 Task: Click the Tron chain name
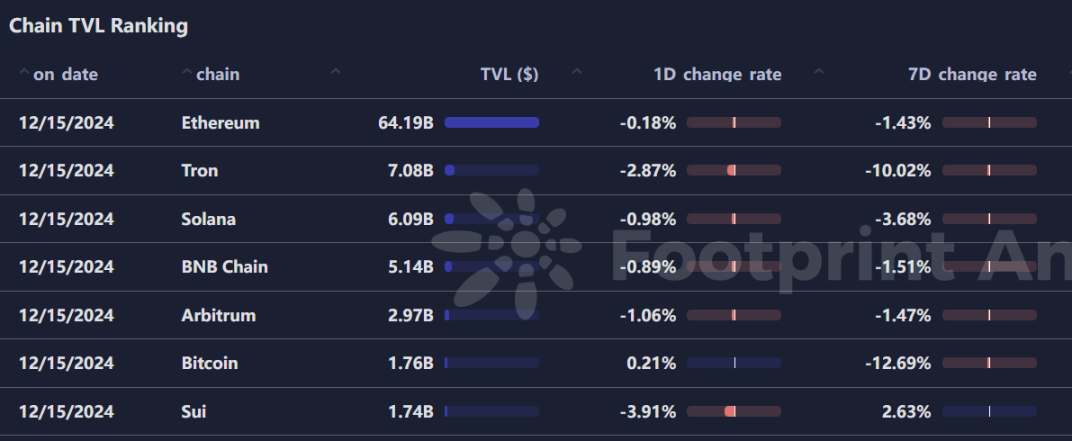pos(200,170)
